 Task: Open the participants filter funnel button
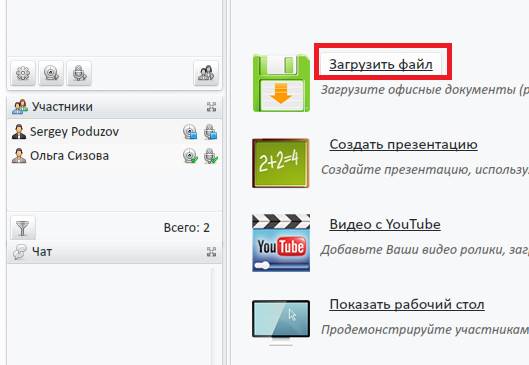point(23,228)
